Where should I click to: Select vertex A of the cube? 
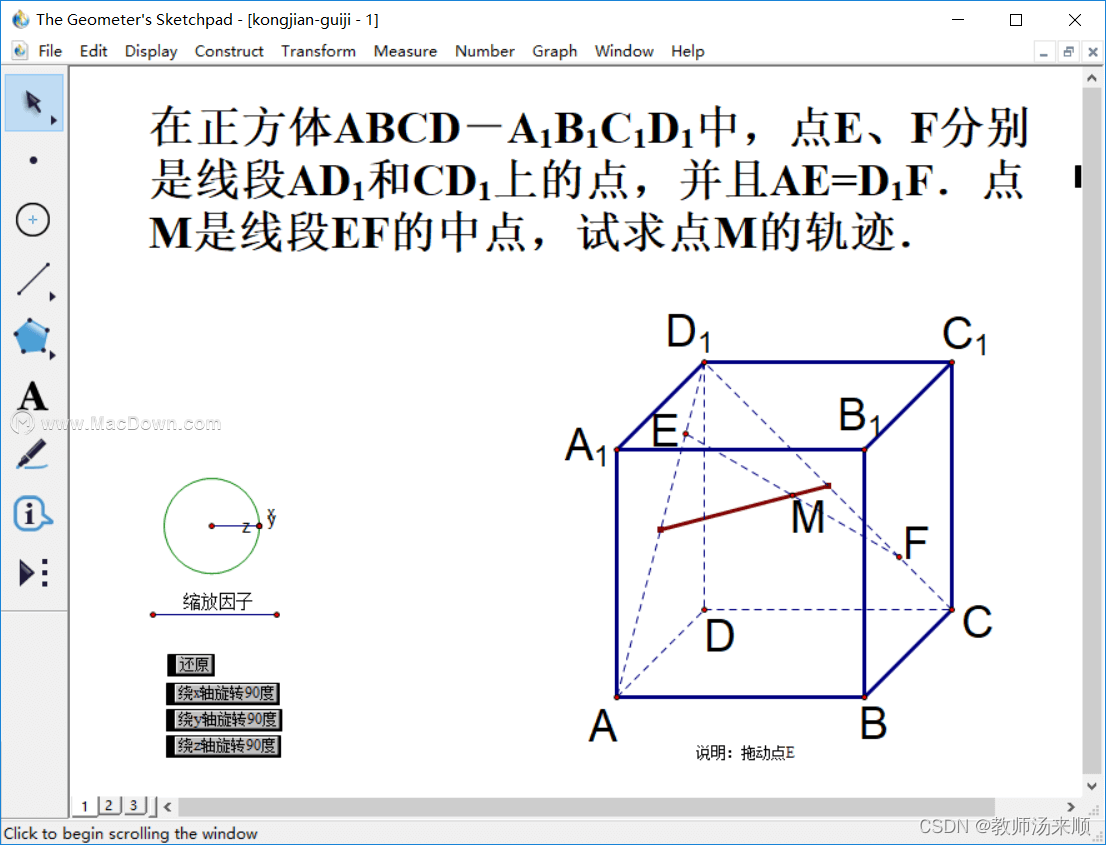(x=617, y=697)
